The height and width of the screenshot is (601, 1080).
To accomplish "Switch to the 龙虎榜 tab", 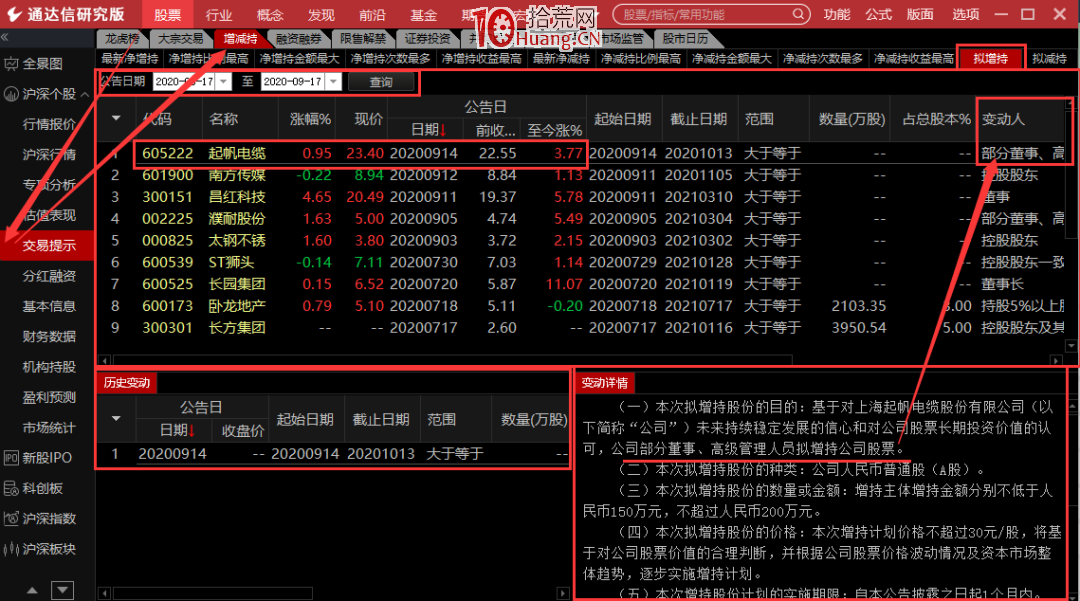I will point(123,39).
